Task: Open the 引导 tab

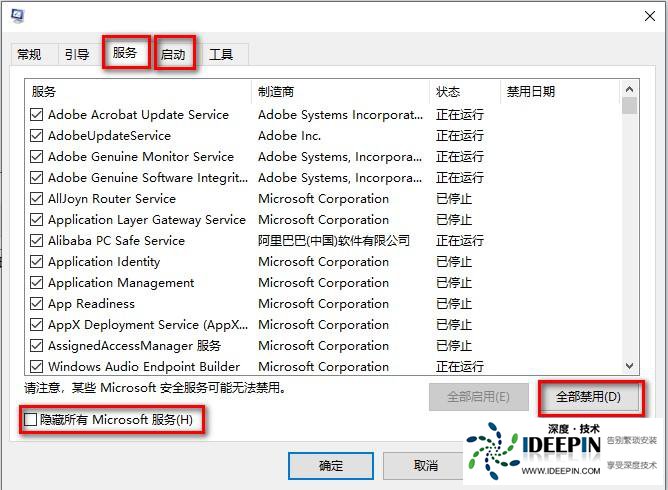Action: pos(77,55)
